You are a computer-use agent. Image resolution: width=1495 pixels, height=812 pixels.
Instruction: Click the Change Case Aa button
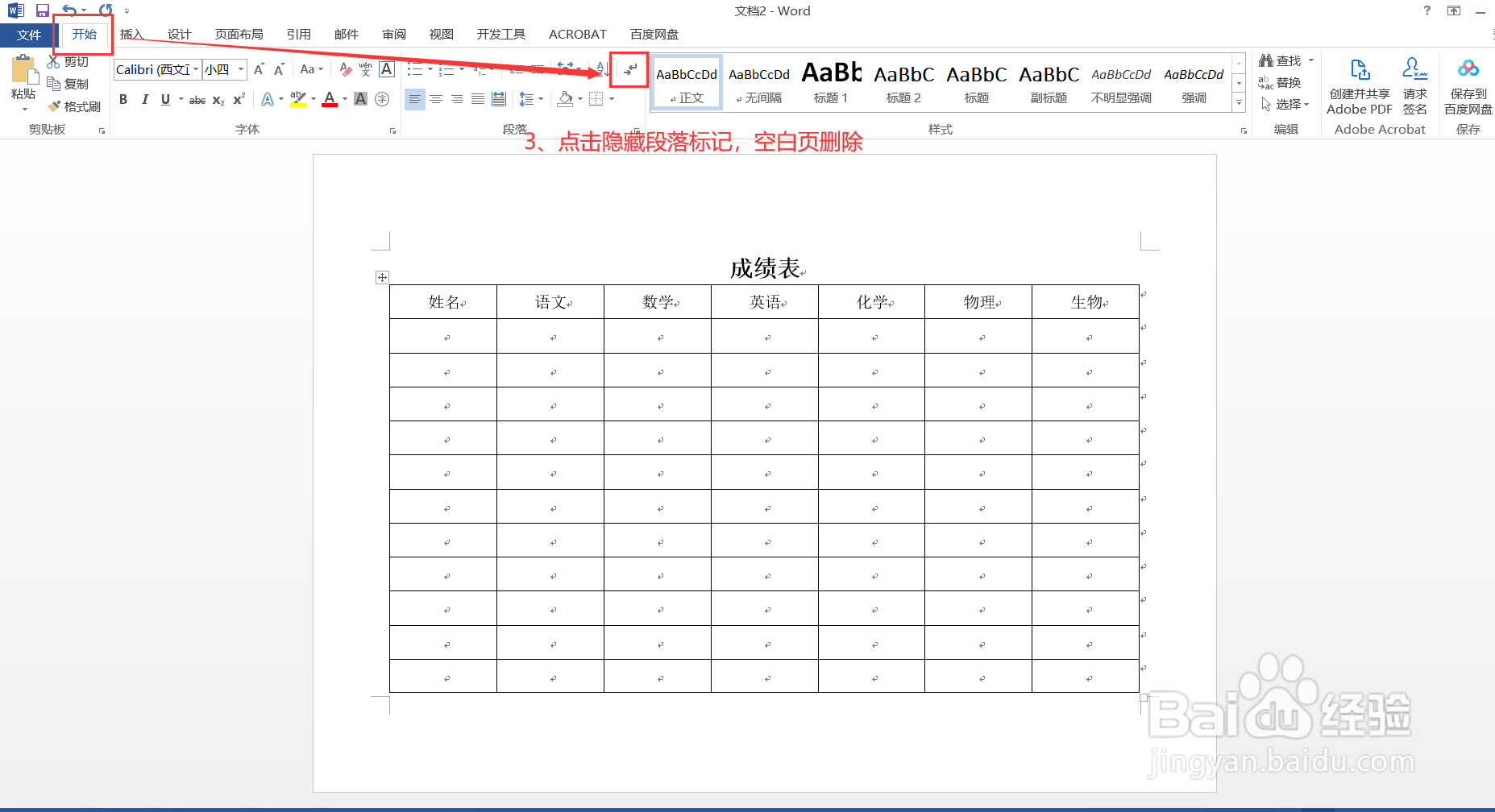(311, 70)
